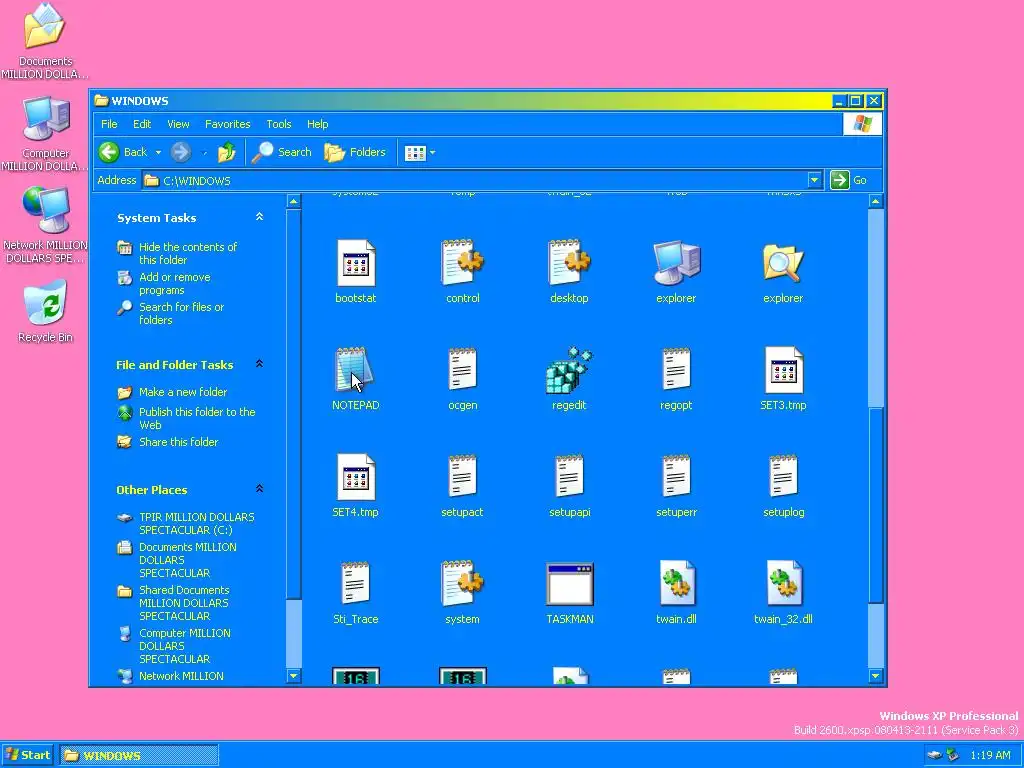Select the Sti_Trace file icon
The width and height of the screenshot is (1024, 768).
point(356,584)
